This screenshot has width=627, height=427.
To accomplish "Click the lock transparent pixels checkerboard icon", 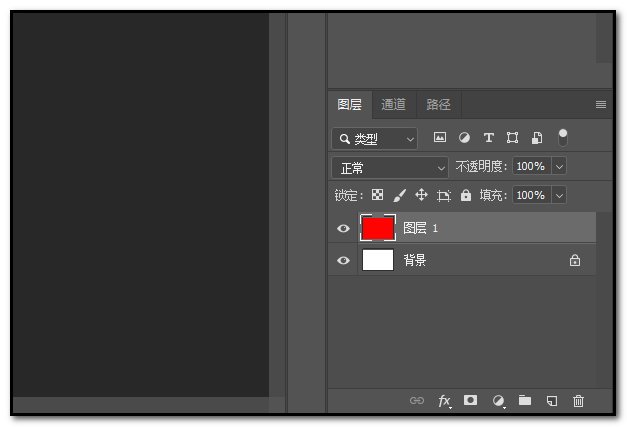I will click(x=378, y=195).
